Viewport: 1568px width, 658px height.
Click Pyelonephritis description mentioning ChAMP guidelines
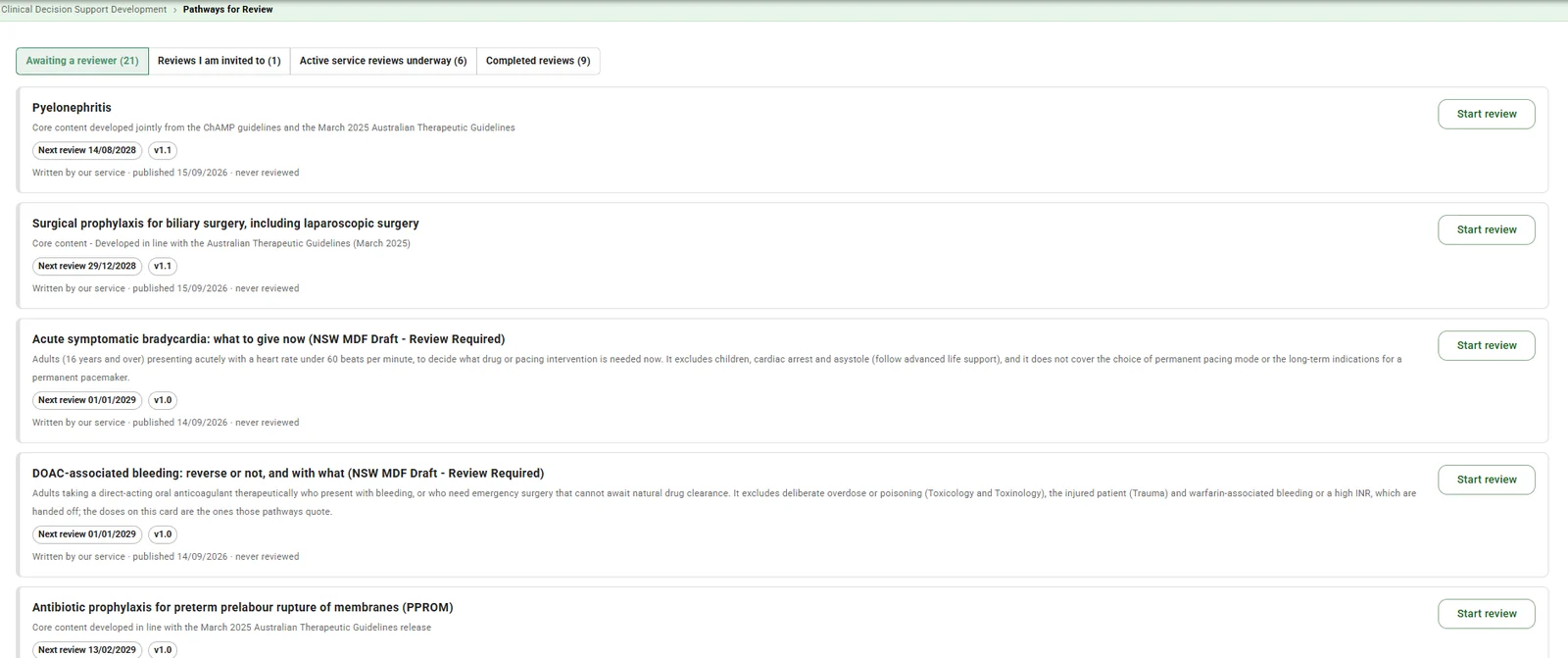[x=273, y=128]
